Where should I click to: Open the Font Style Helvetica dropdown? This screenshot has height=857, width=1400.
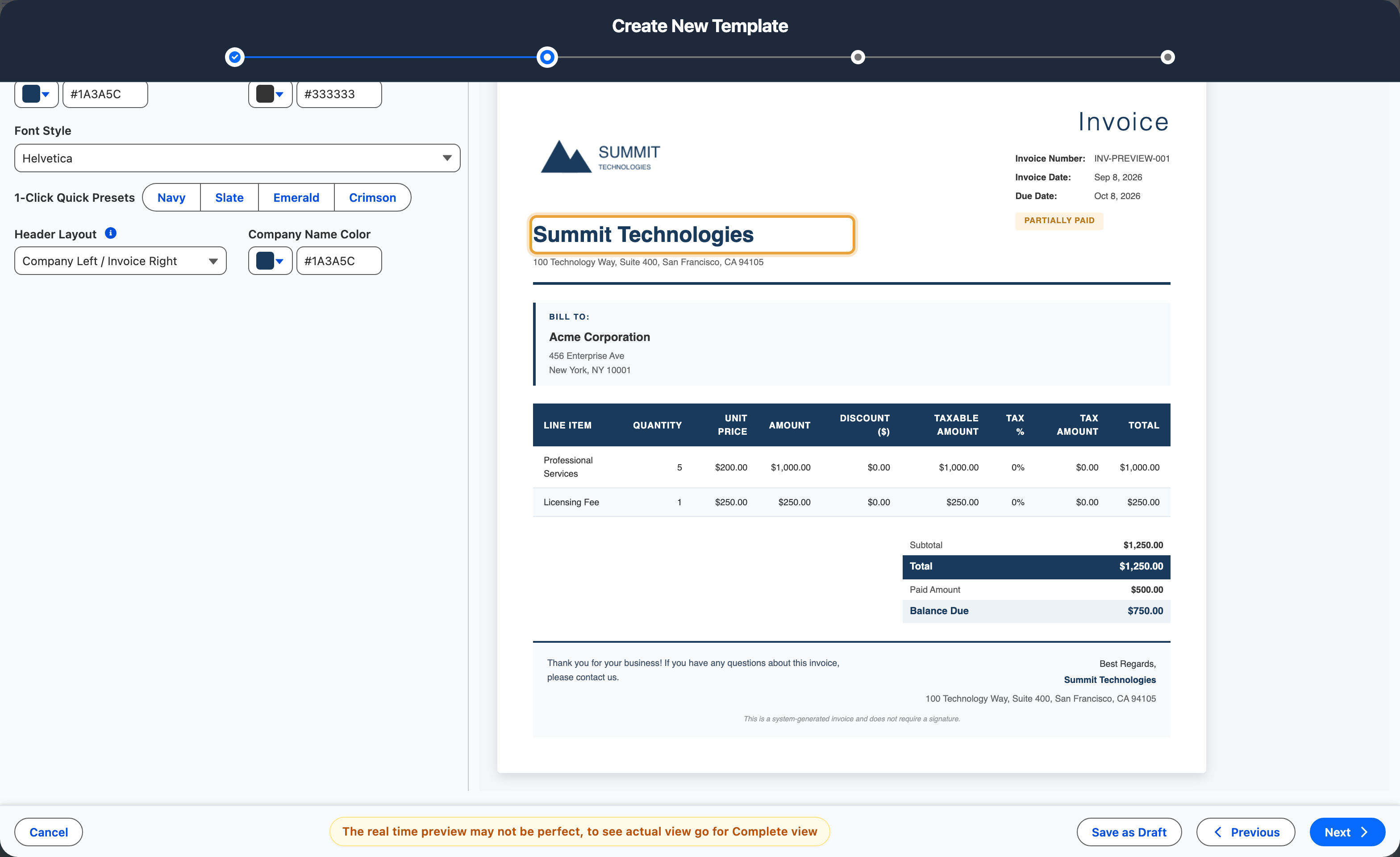click(x=237, y=158)
